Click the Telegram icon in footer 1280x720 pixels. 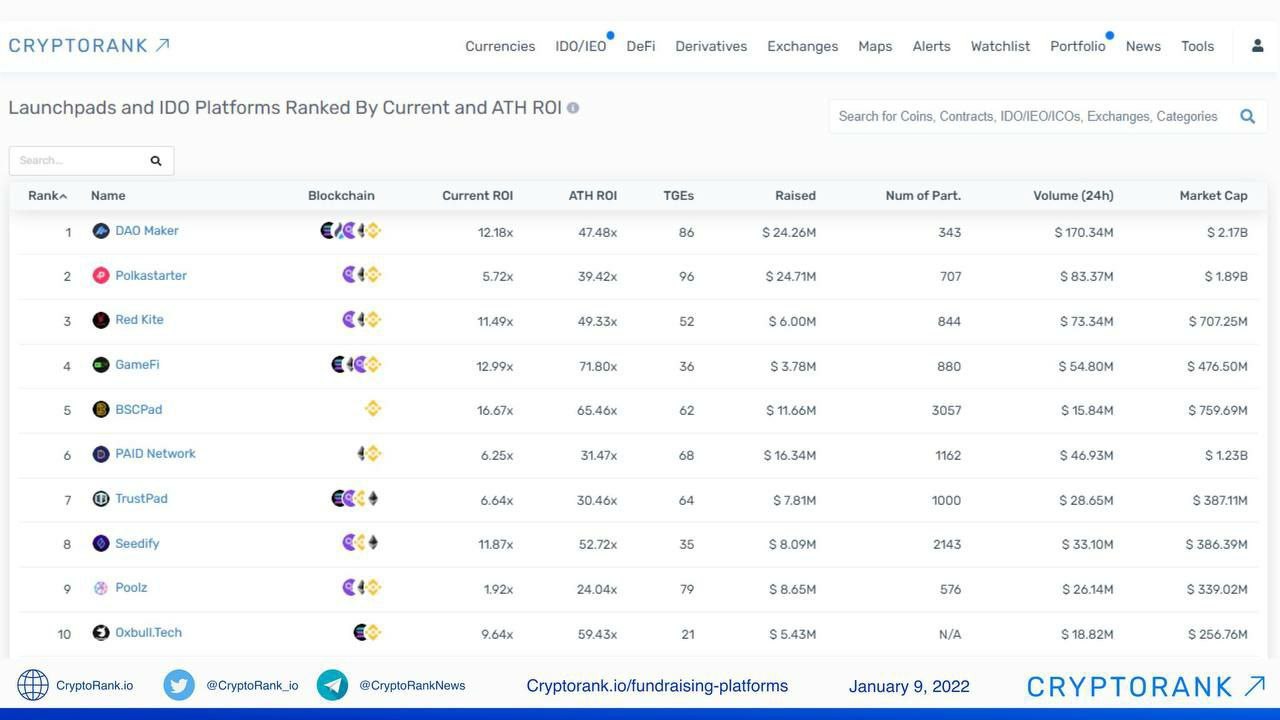coord(332,685)
